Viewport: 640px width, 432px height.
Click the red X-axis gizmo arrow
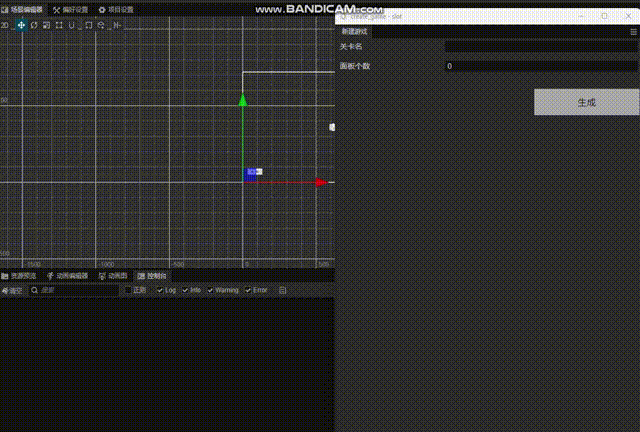pos(322,182)
